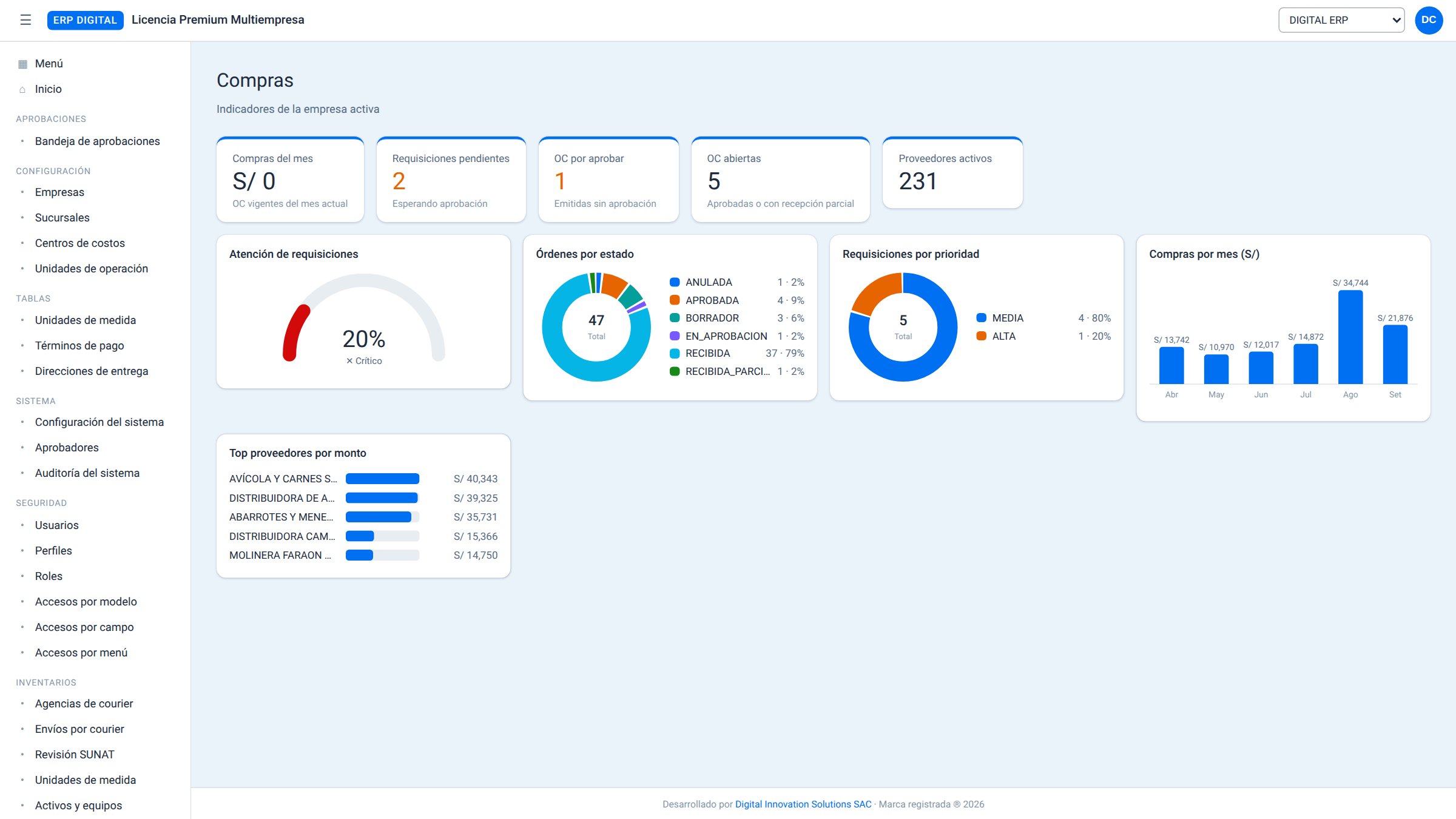Click the 20% gauge in Atención de requisiciones
1456x819 pixels.
363,318
